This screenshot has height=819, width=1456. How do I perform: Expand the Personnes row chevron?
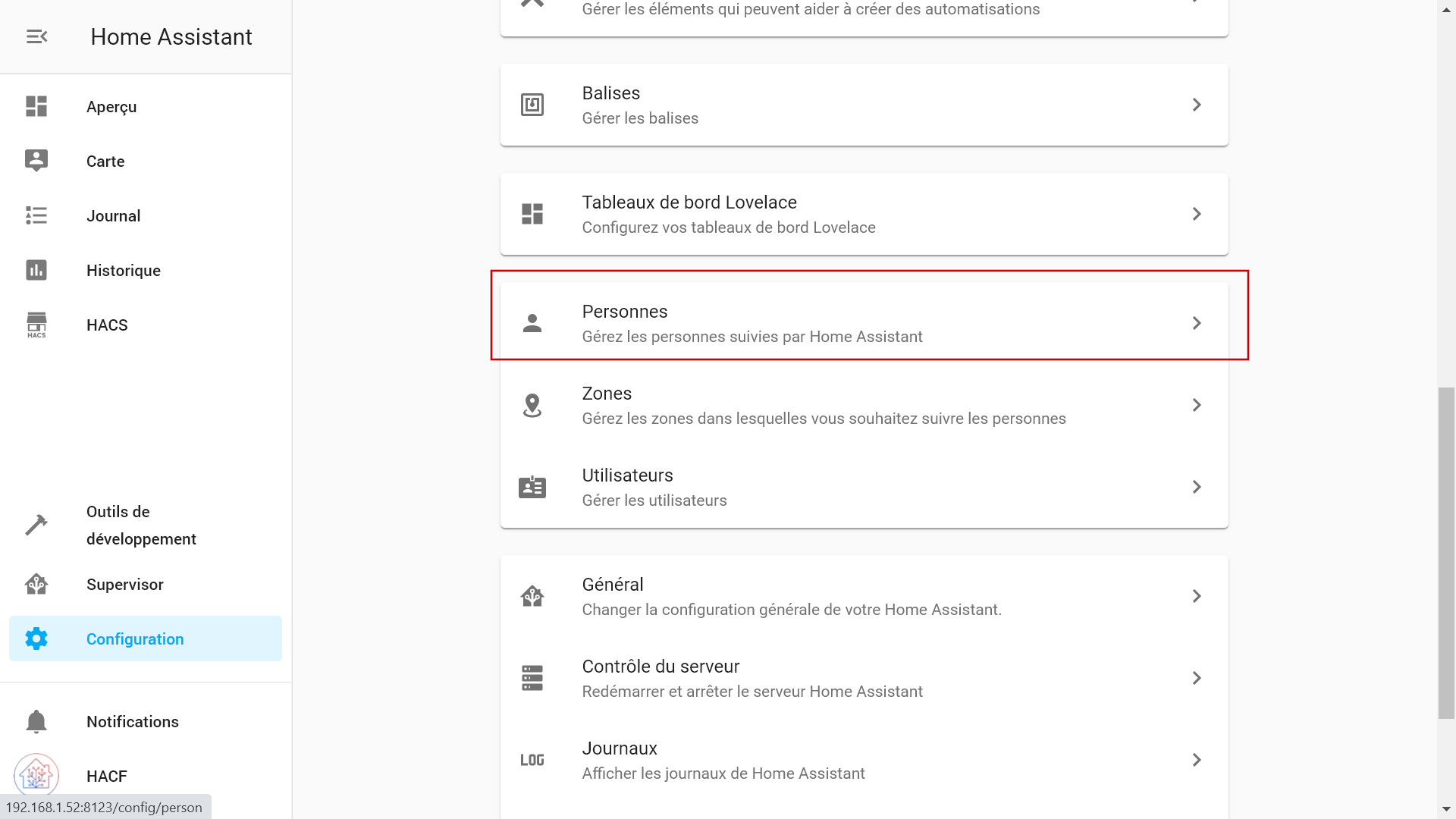(1197, 323)
